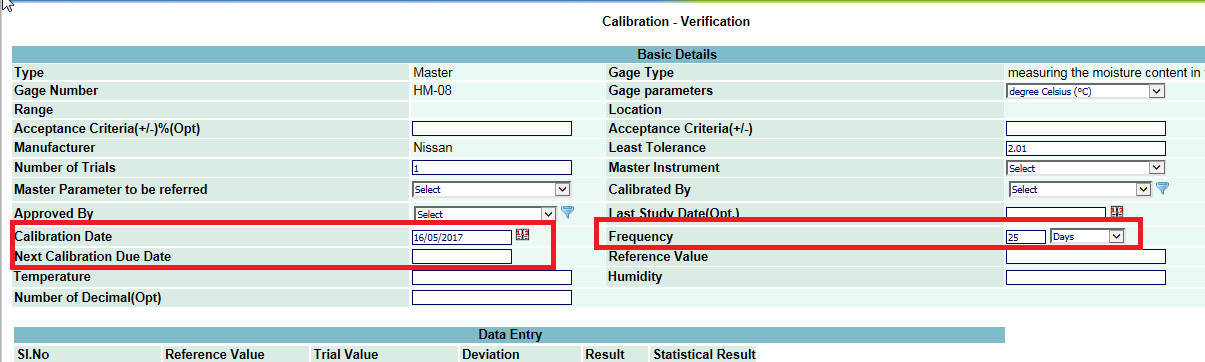Click the Type value Master

433,73
